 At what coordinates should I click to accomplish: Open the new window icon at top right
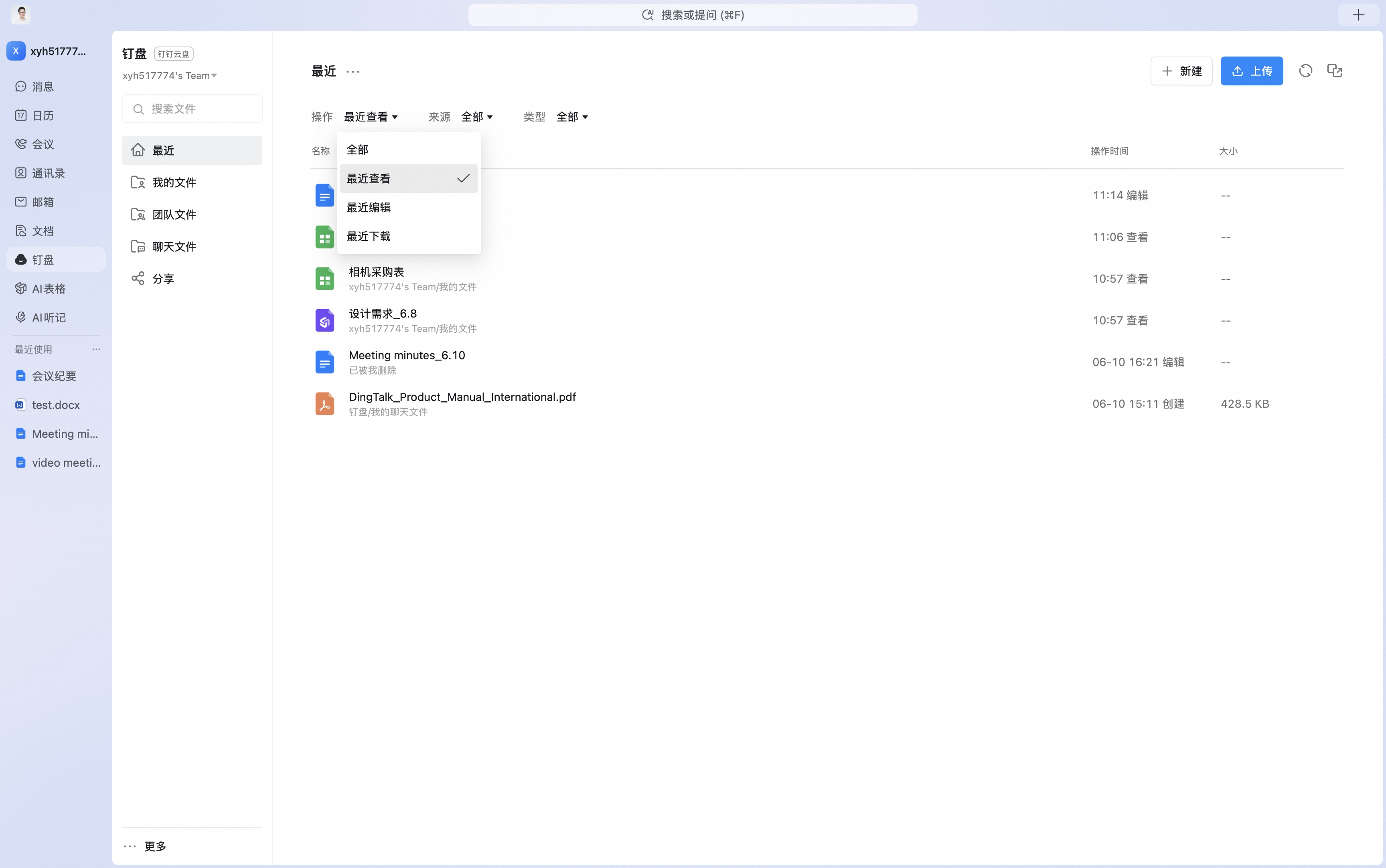point(1334,71)
